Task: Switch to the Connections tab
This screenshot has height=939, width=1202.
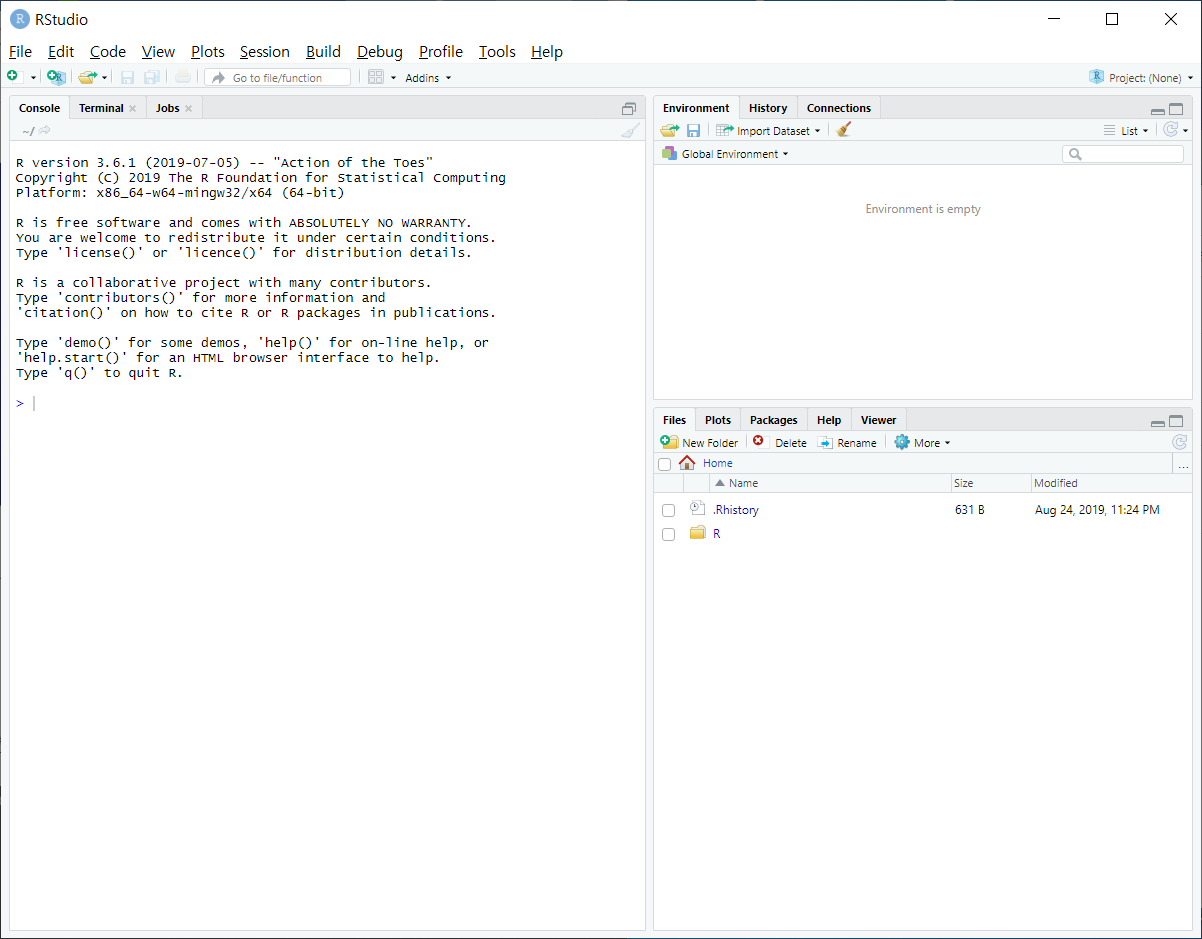Action: click(x=839, y=108)
